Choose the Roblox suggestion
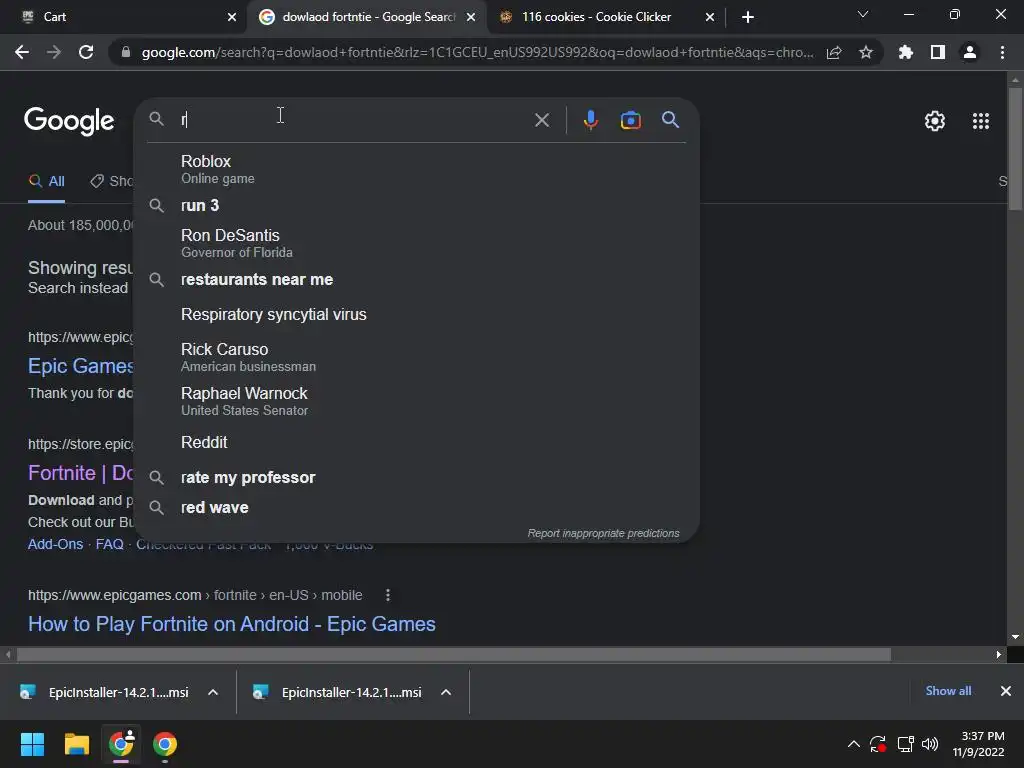The image size is (1024, 768). click(416, 169)
